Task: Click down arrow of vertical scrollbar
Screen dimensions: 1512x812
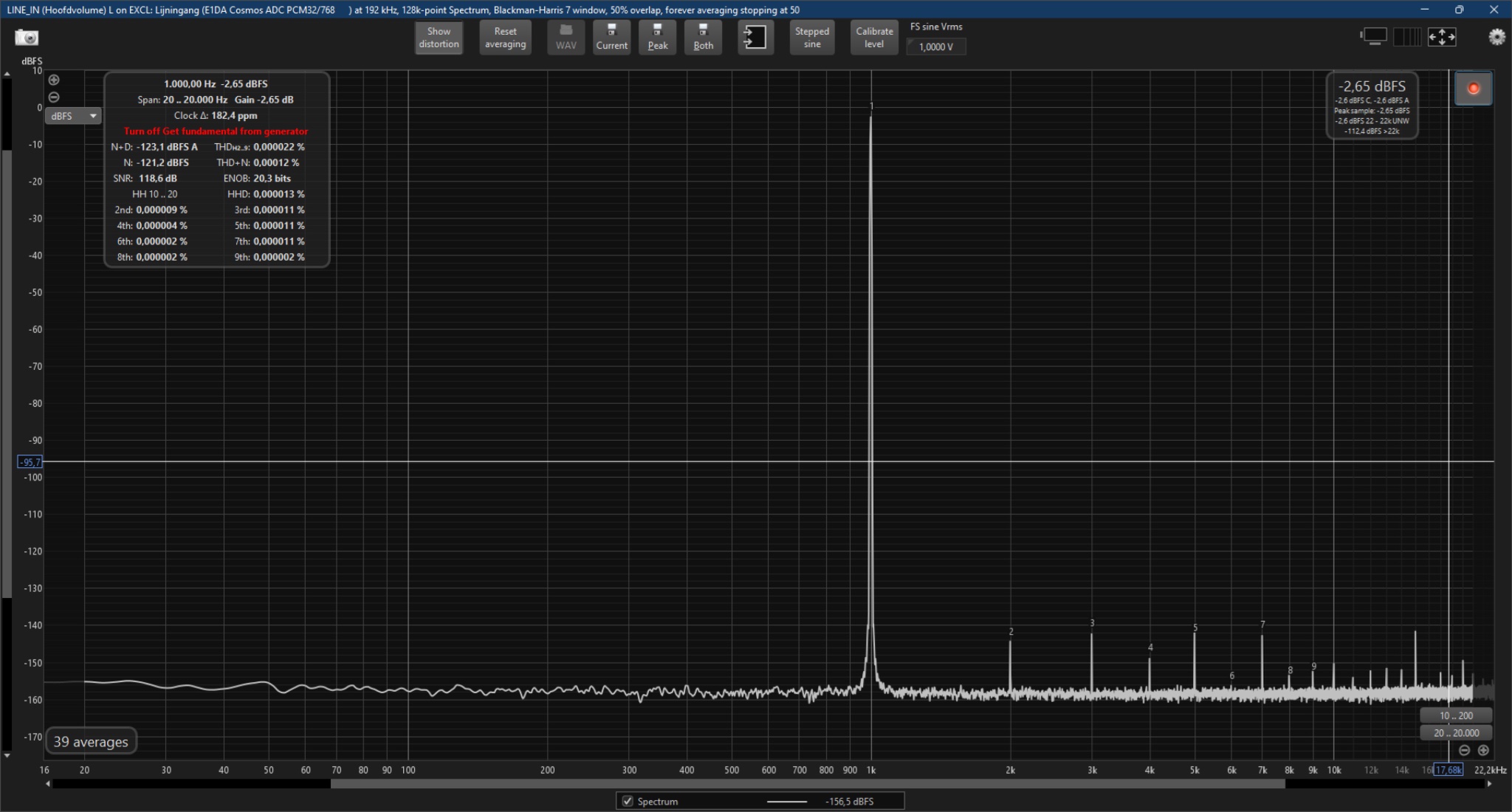Action: pos(7,755)
